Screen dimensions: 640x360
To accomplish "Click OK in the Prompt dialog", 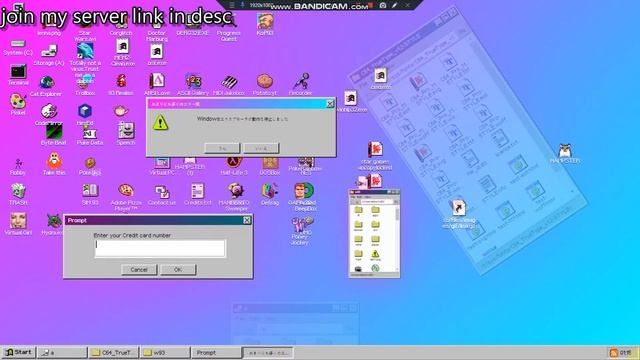I will [x=178, y=270].
